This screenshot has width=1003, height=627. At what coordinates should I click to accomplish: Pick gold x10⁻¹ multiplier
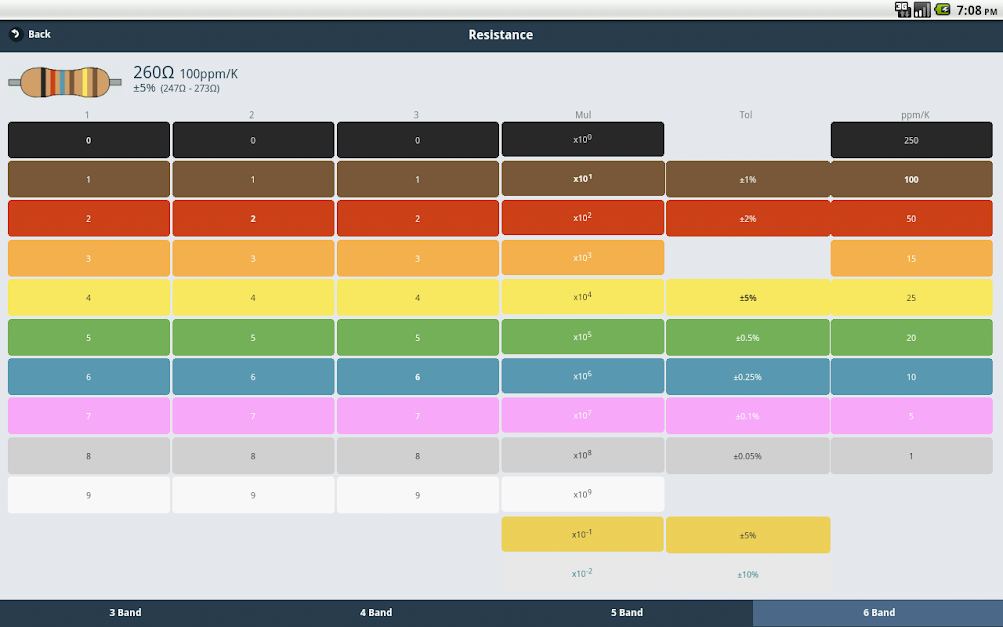[583, 534]
